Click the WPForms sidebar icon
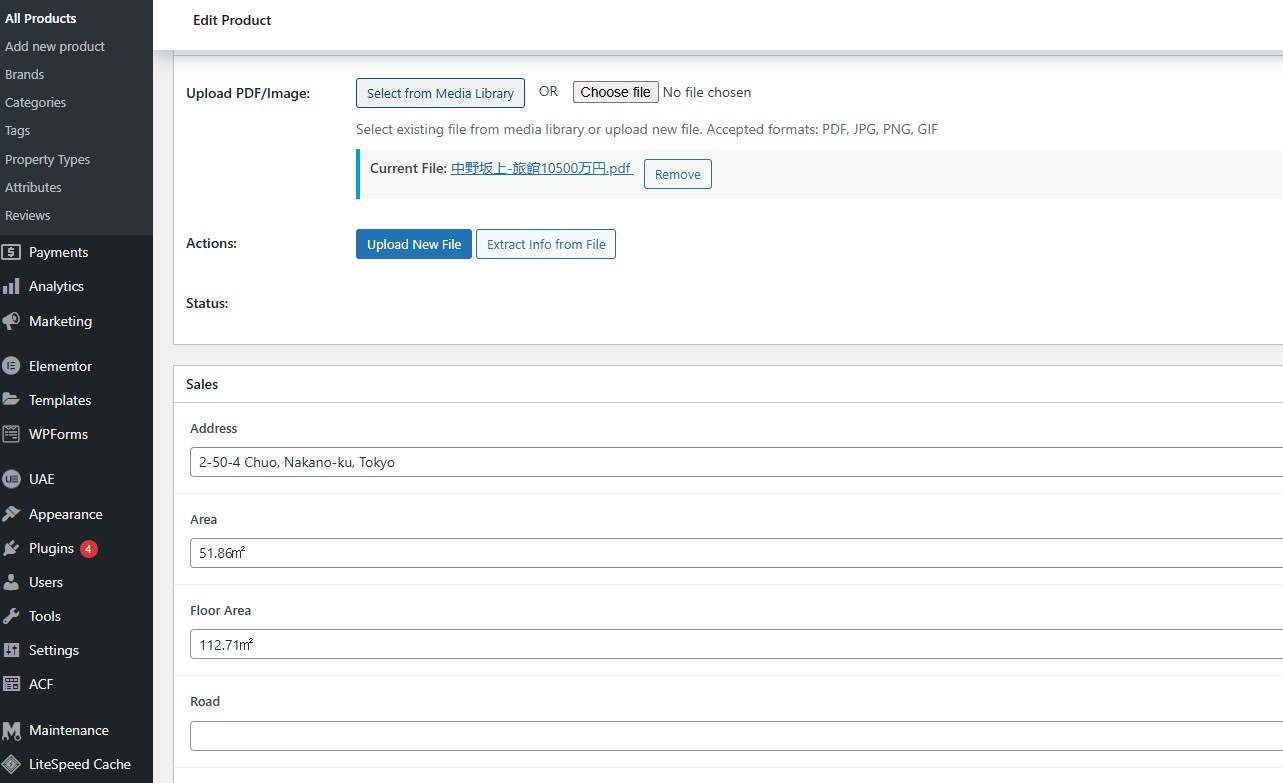The height and width of the screenshot is (783, 1283). [x=11, y=434]
